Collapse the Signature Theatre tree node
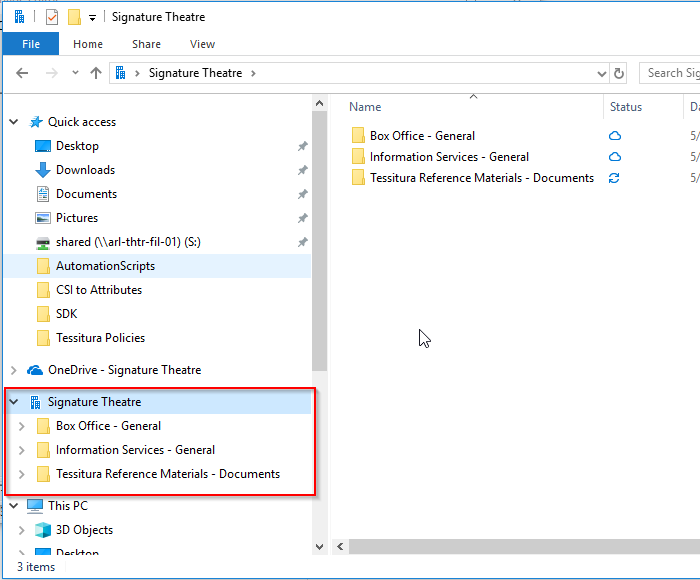 click(14, 402)
